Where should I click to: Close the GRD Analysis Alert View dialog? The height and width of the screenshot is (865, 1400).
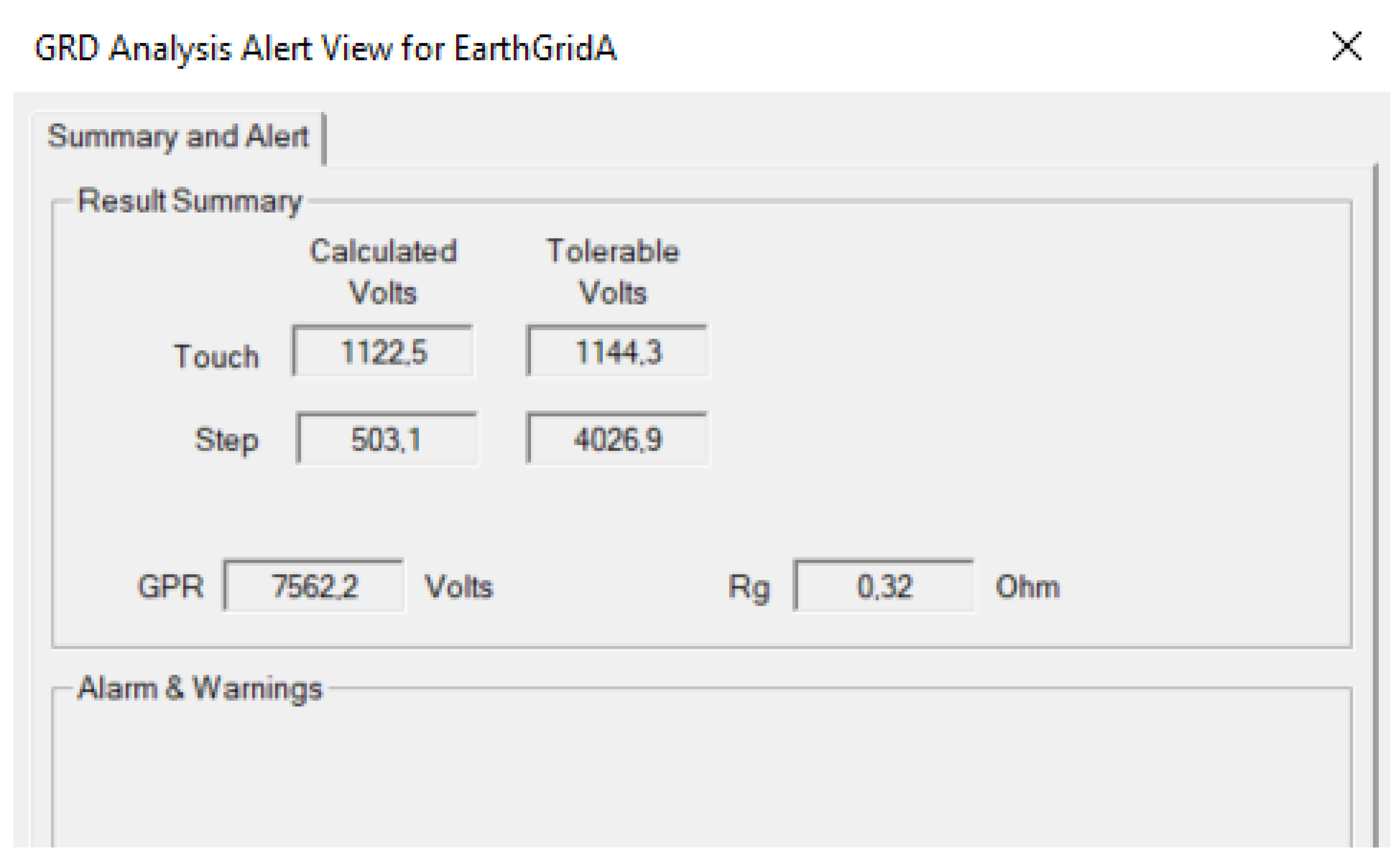[x=1346, y=47]
